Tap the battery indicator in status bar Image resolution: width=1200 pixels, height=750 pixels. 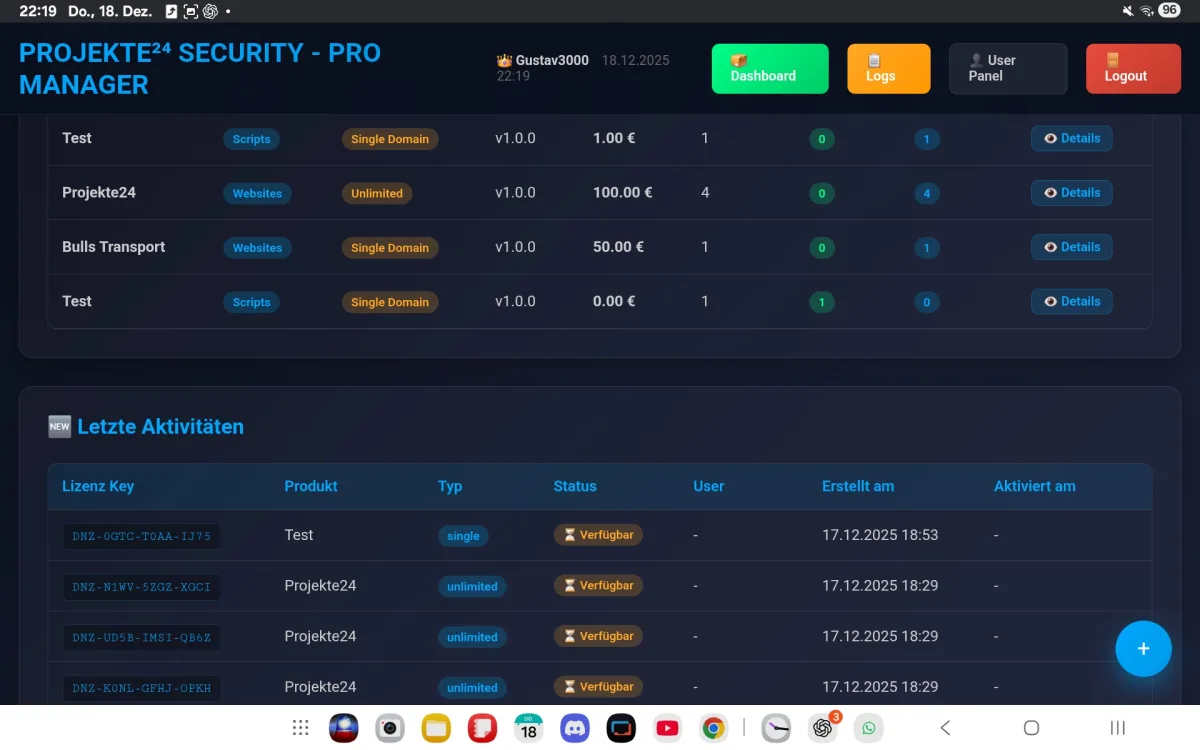pos(1169,10)
